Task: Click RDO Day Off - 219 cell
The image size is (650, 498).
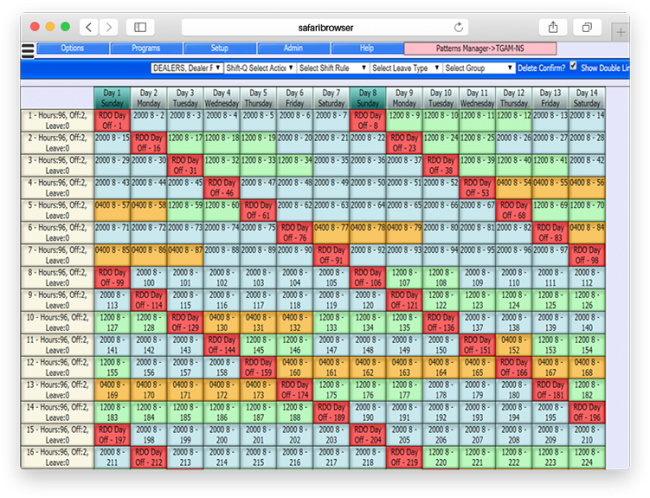Action: (x=404, y=457)
